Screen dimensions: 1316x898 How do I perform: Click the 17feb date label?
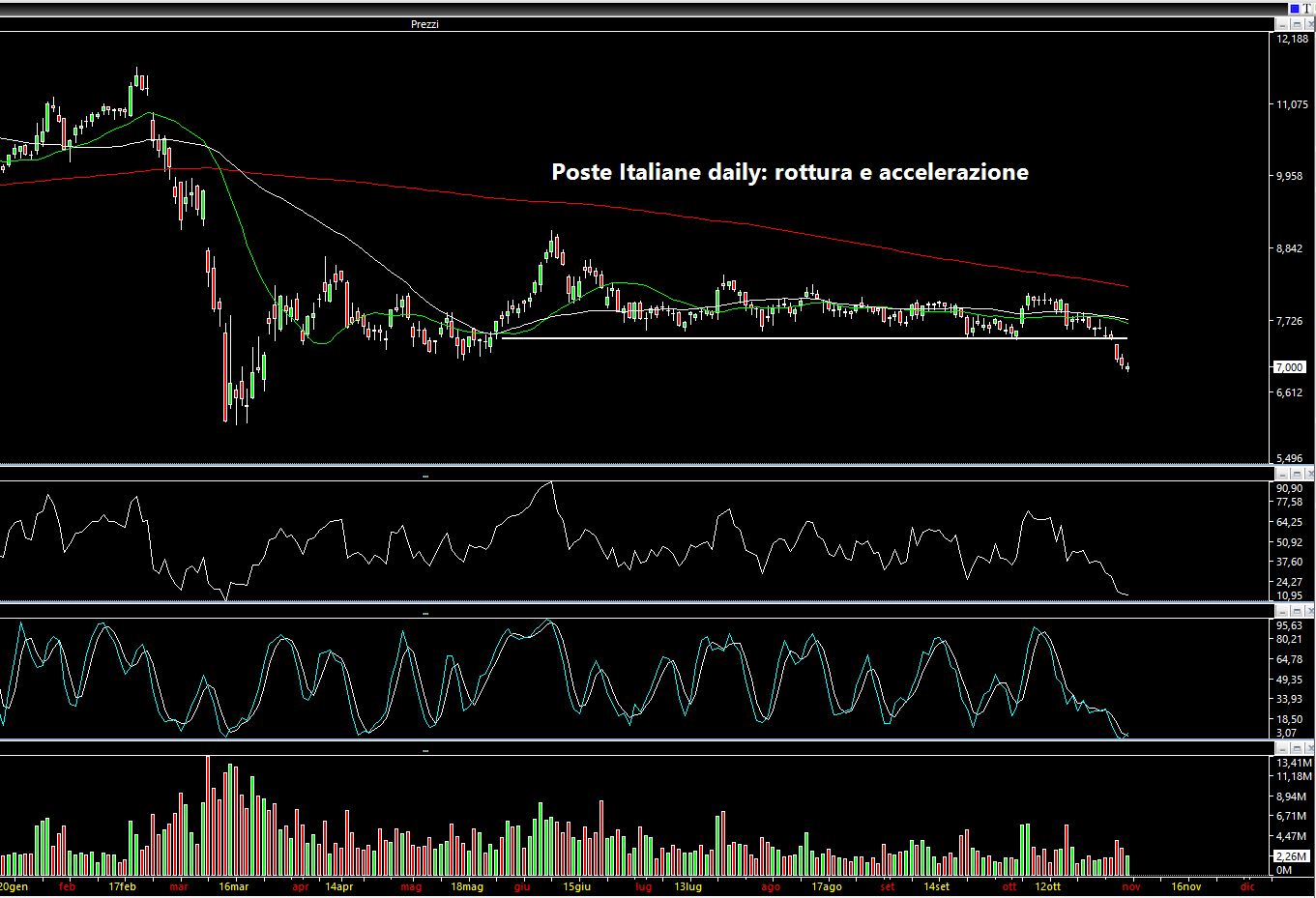[x=123, y=886]
